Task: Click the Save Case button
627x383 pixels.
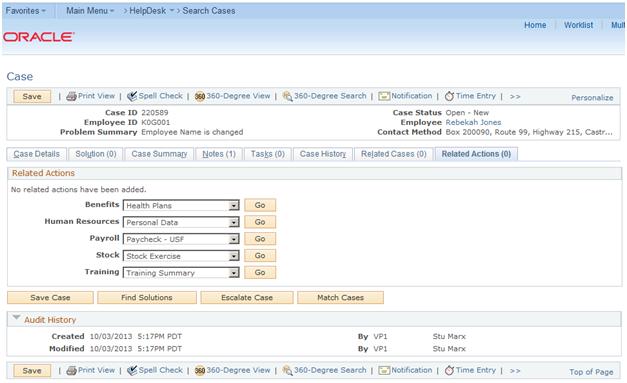Action: [50, 297]
